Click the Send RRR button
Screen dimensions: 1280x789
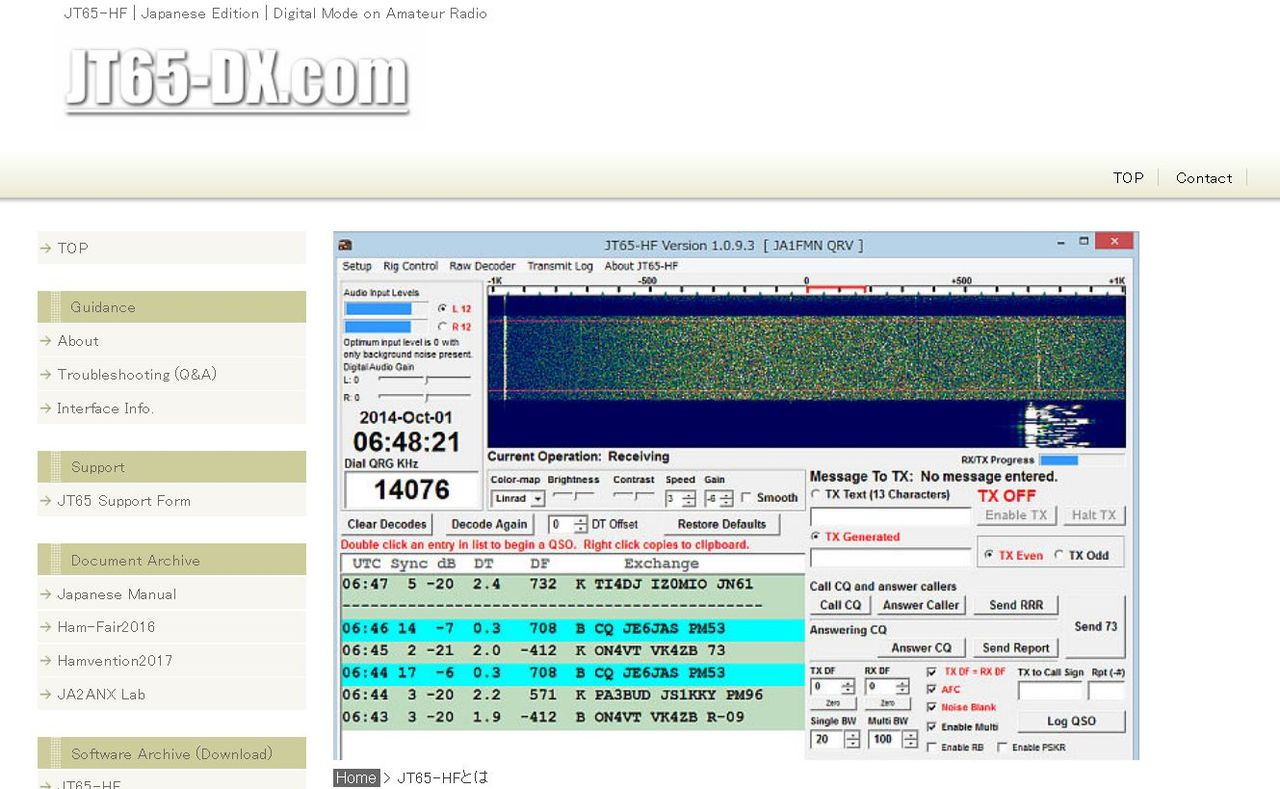[1016, 605]
